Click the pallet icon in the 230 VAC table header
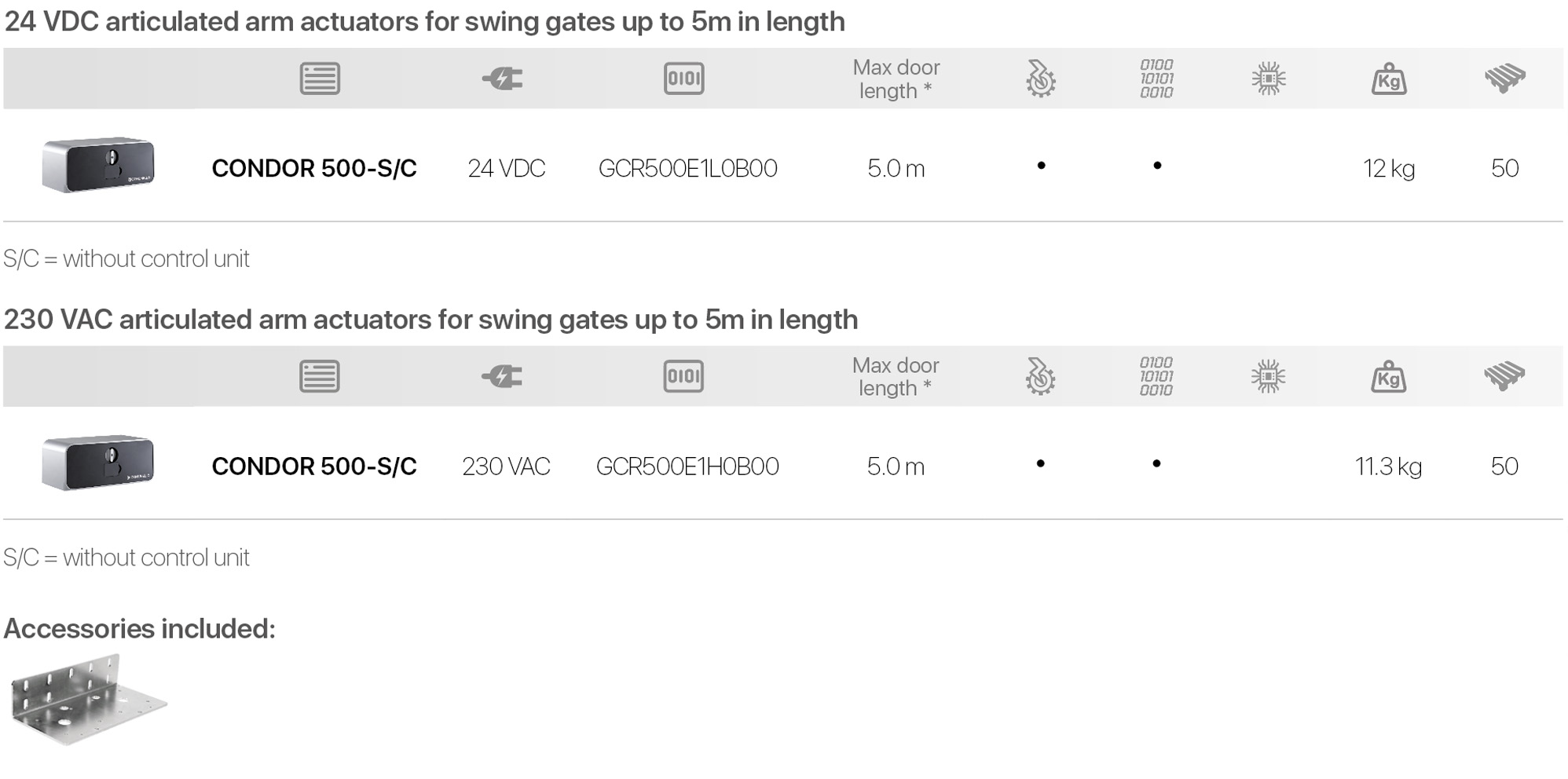 click(1504, 376)
